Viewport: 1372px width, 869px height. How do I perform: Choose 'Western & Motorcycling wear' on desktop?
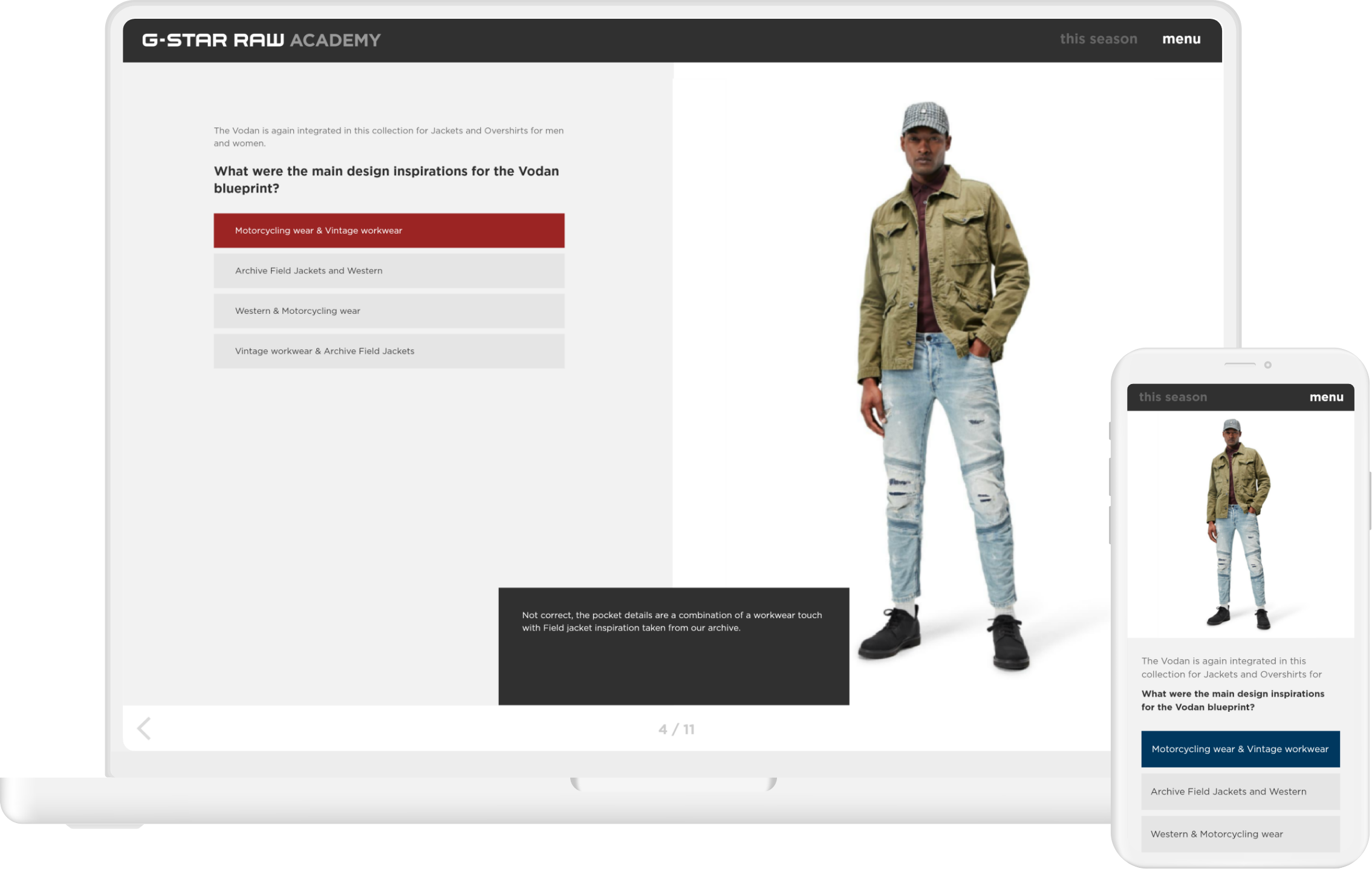389,311
